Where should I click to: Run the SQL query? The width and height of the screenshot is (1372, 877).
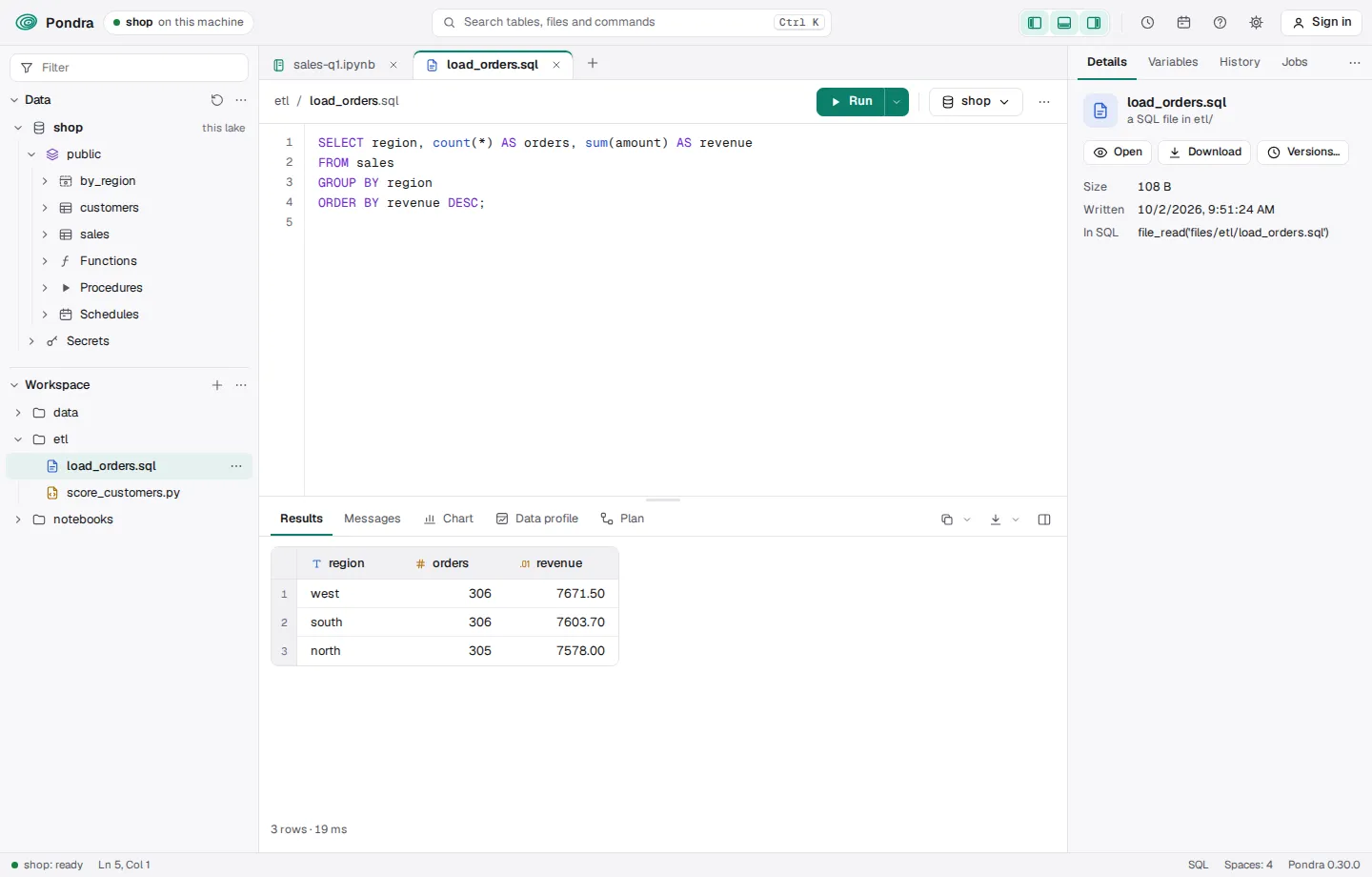point(851,102)
